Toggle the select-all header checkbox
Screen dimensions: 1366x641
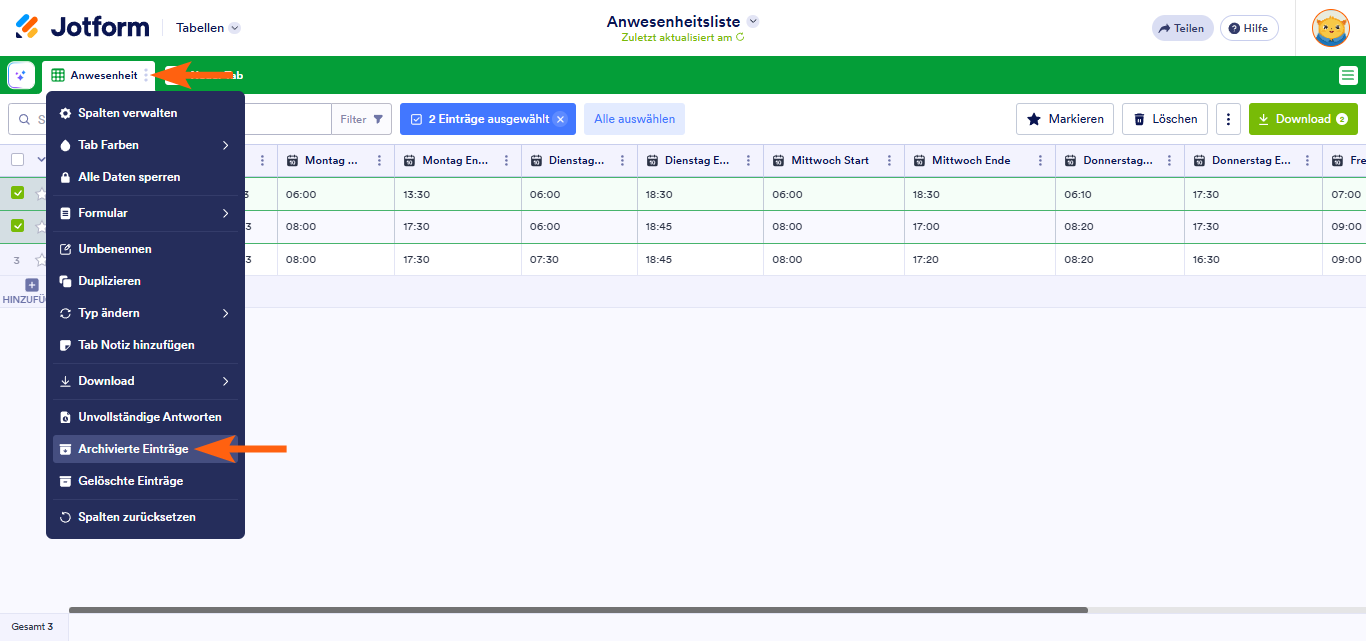click(17, 160)
